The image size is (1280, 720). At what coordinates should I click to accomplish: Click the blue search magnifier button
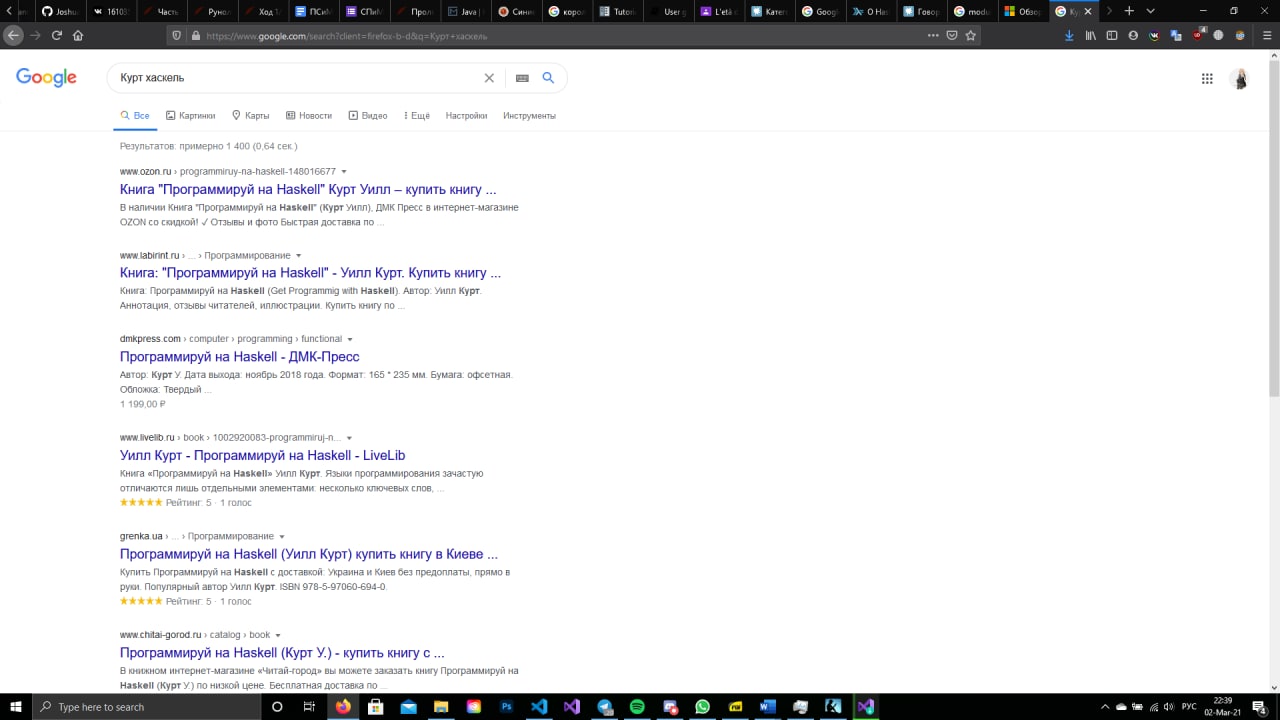(548, 78)
